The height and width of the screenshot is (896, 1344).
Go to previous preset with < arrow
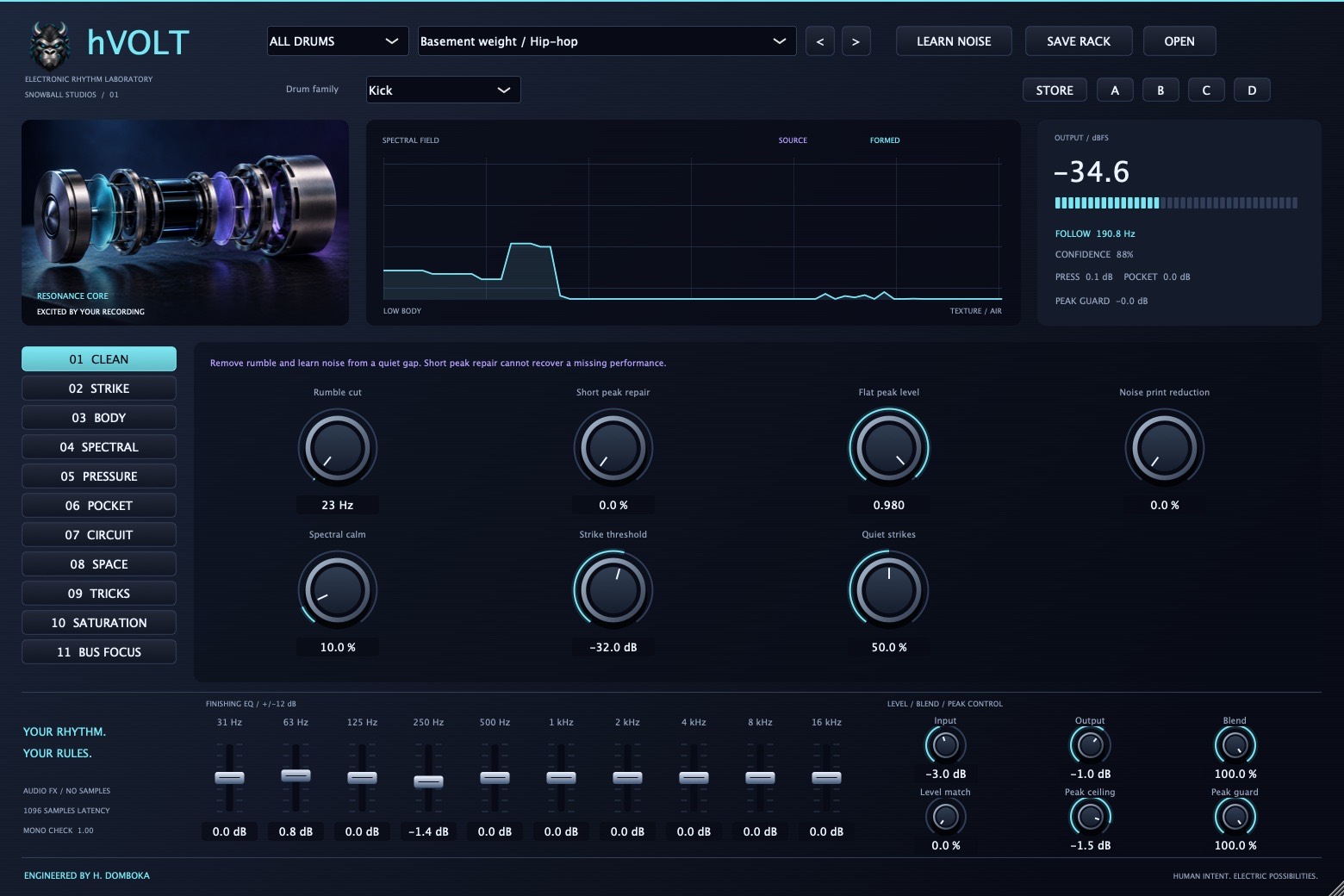(x=819, y=41)
